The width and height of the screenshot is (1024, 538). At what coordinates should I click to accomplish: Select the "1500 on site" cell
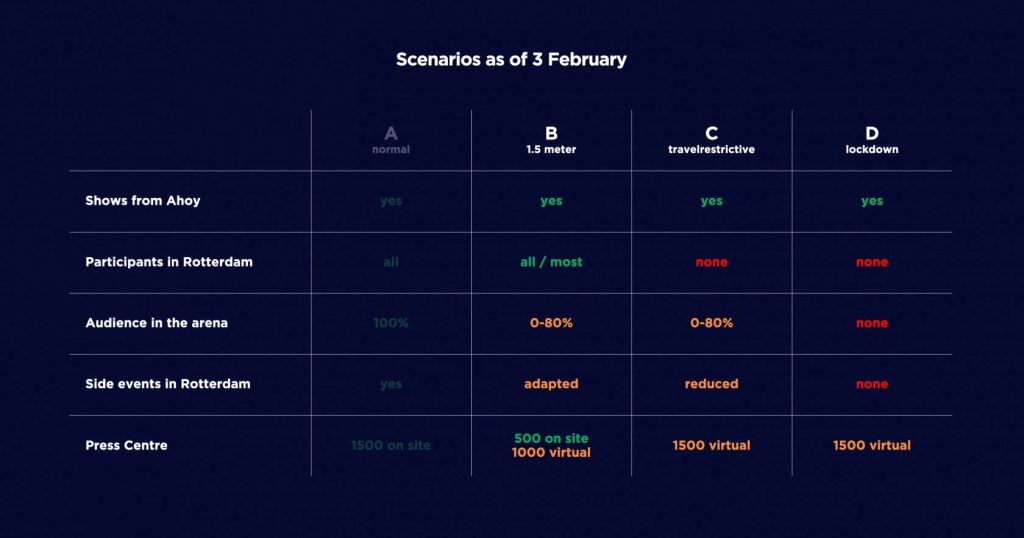(391, 445)
